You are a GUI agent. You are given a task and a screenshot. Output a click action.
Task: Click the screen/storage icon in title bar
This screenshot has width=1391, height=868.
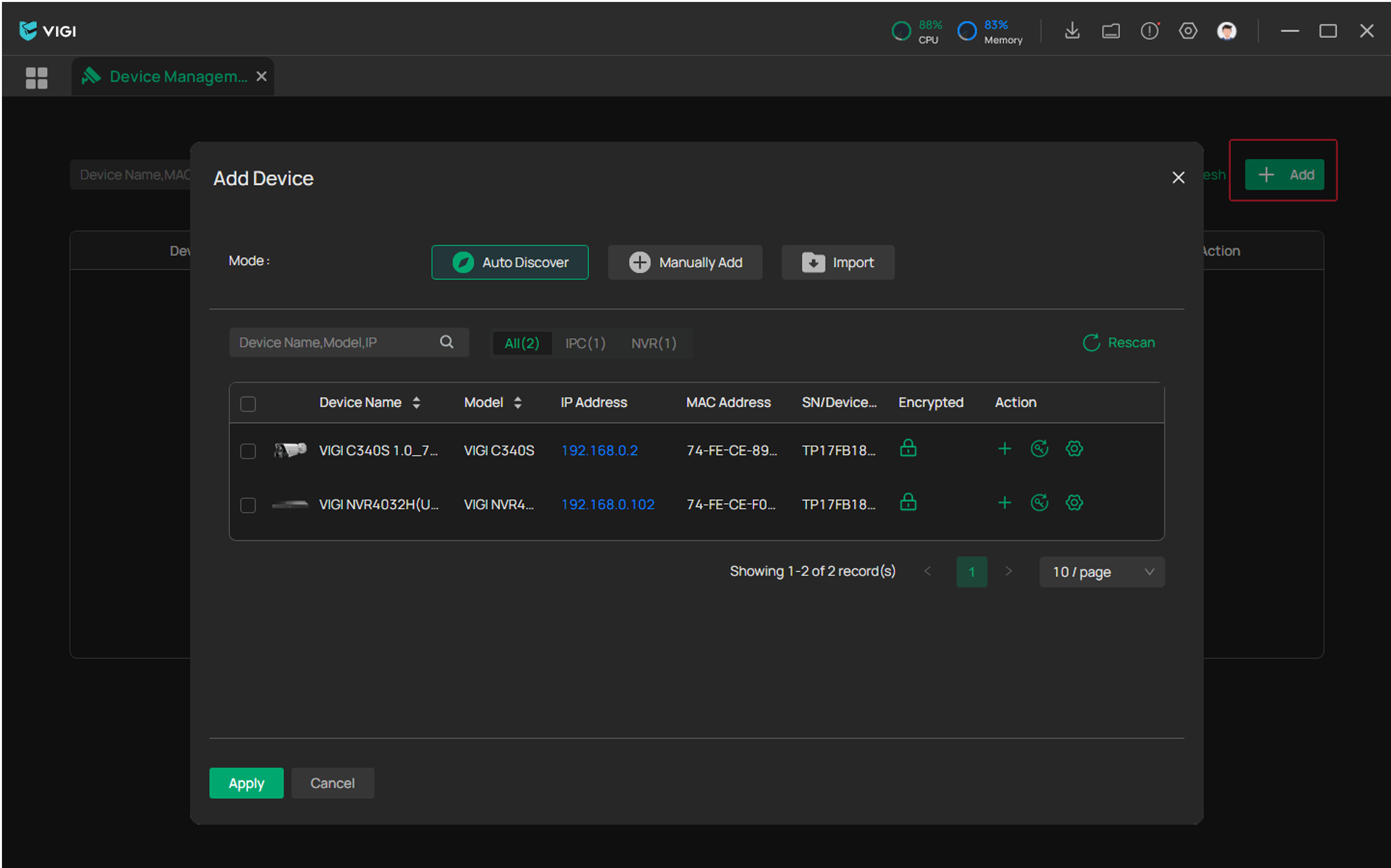click(1111, 31)
